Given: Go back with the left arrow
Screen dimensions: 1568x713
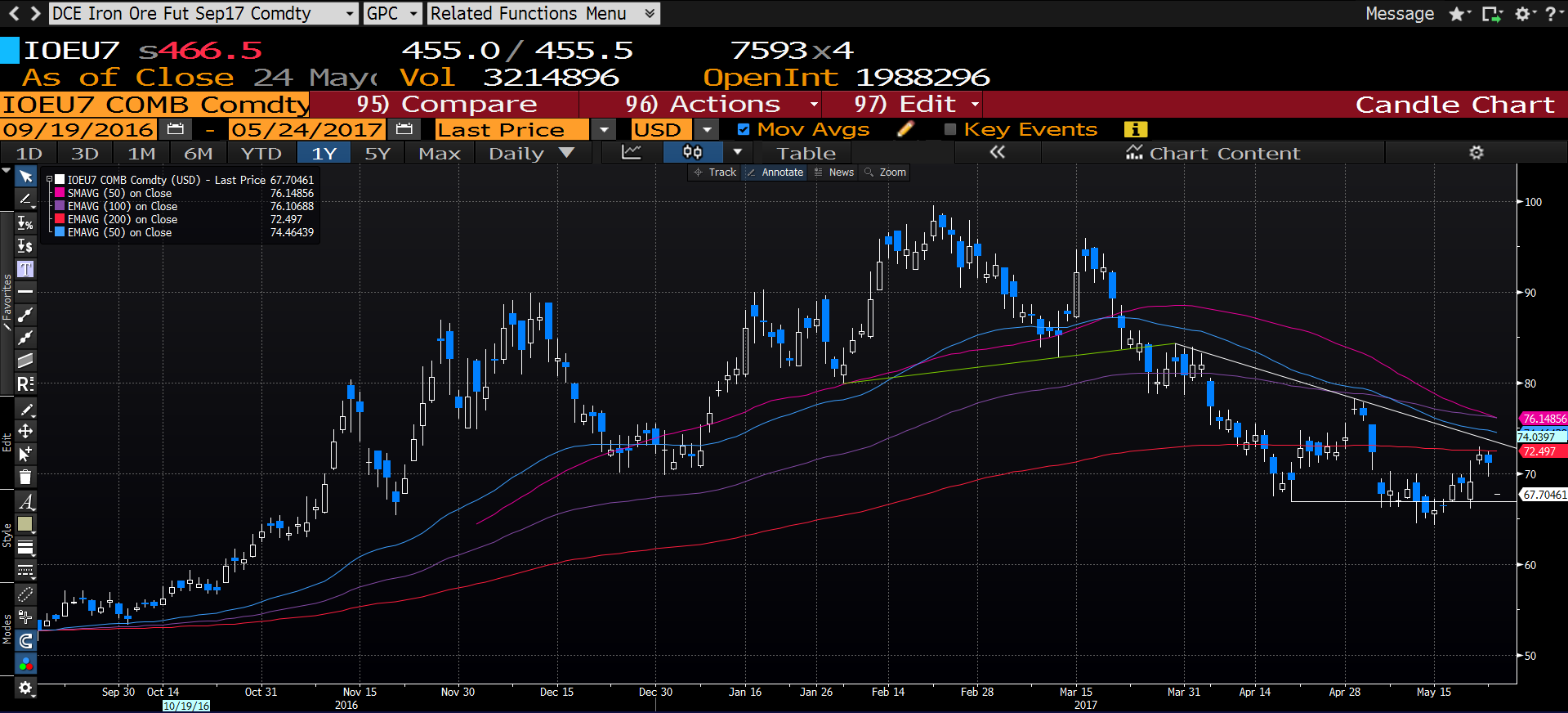Looking at the screenshot, I should pos(14,14).
